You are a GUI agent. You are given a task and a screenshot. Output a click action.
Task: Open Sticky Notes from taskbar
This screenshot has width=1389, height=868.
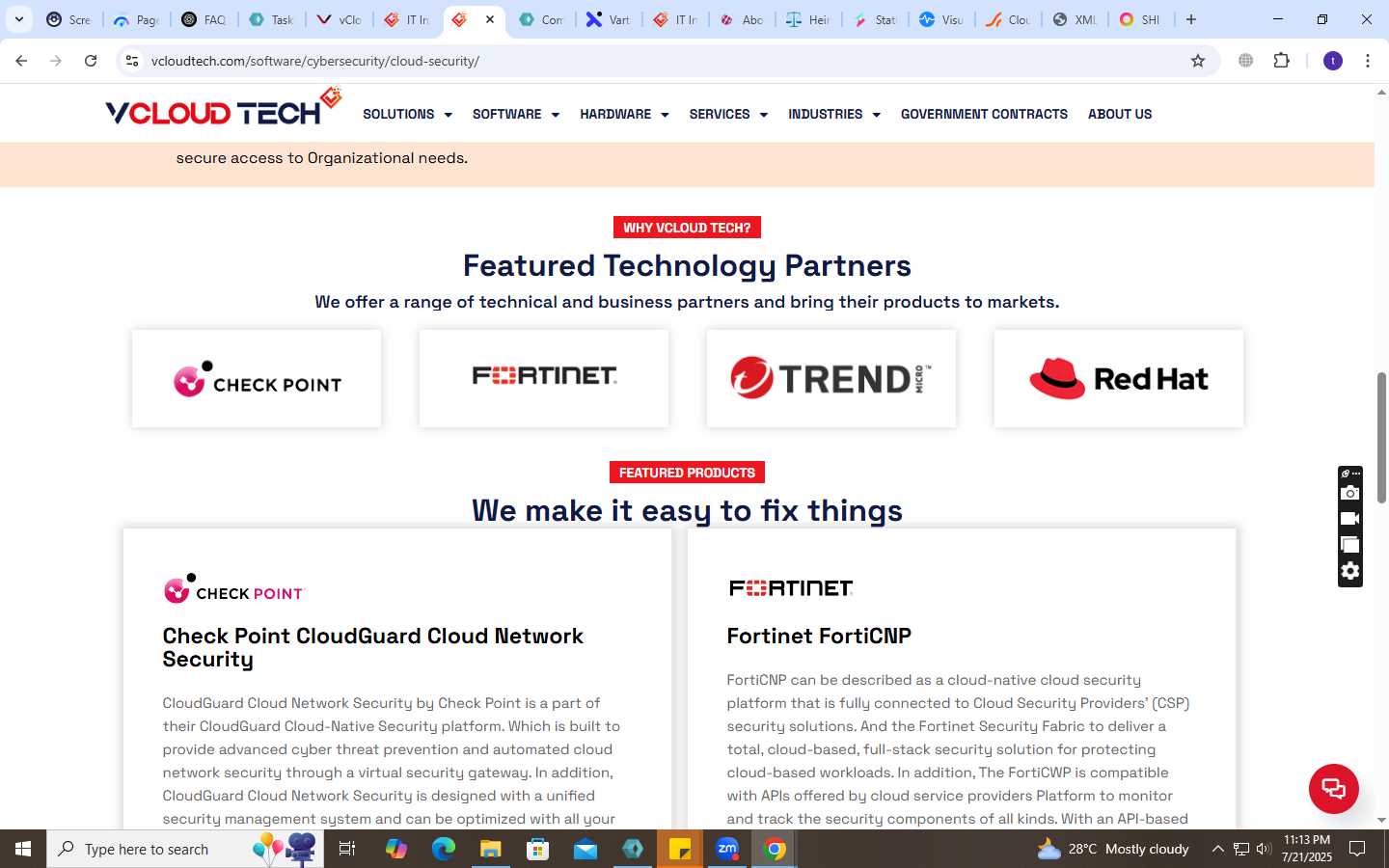coord(680,849)
